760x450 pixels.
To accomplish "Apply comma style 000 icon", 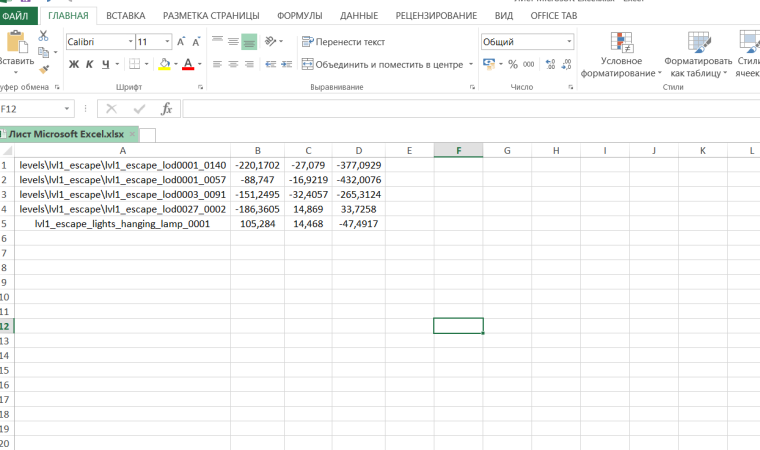I will [x=529, y=64].
